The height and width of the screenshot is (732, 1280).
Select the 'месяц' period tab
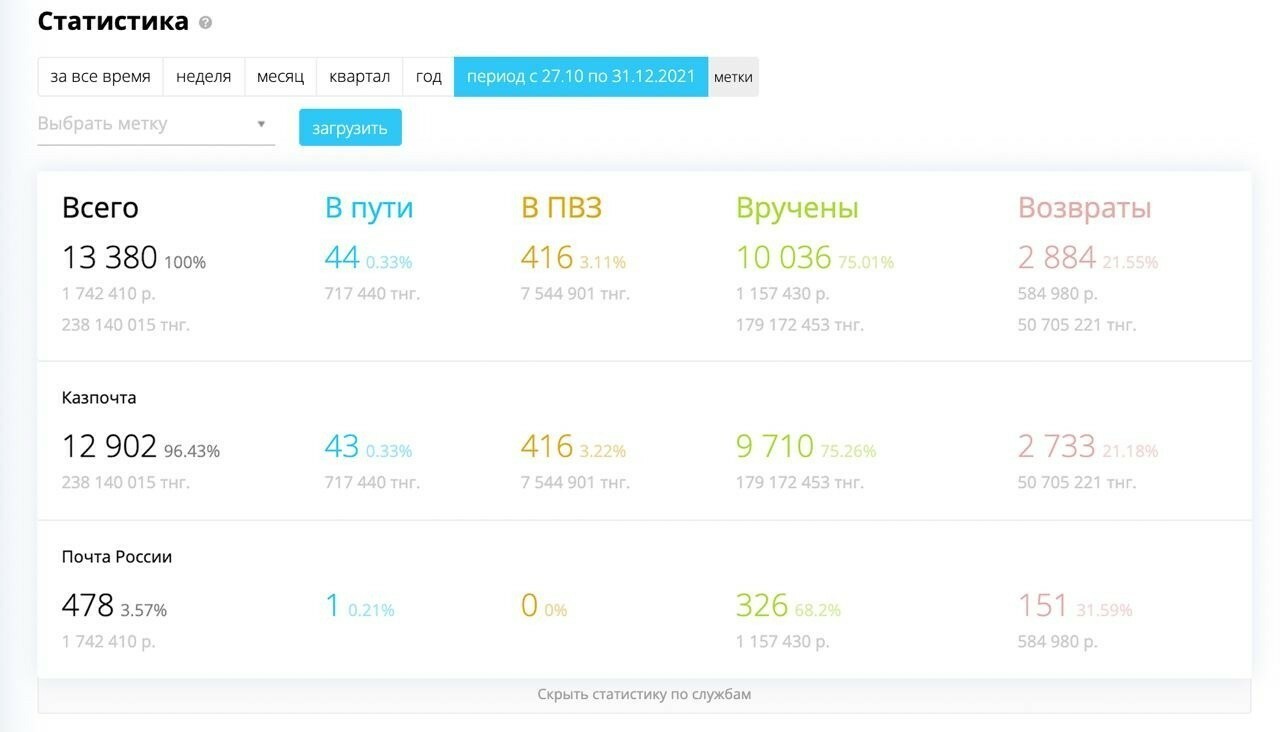coord(280,76)
